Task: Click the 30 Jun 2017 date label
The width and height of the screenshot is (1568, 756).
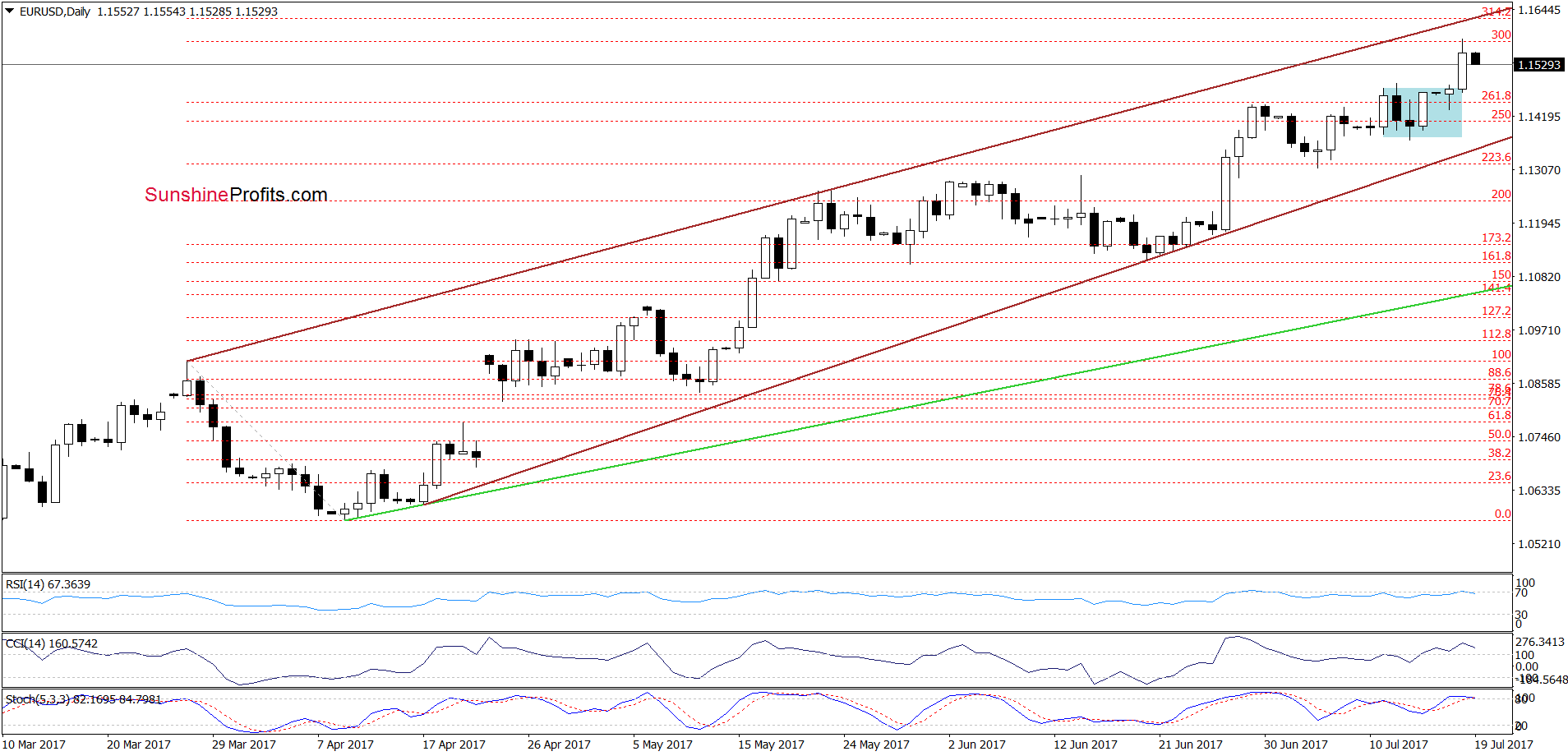Action: click(1296, 744)
